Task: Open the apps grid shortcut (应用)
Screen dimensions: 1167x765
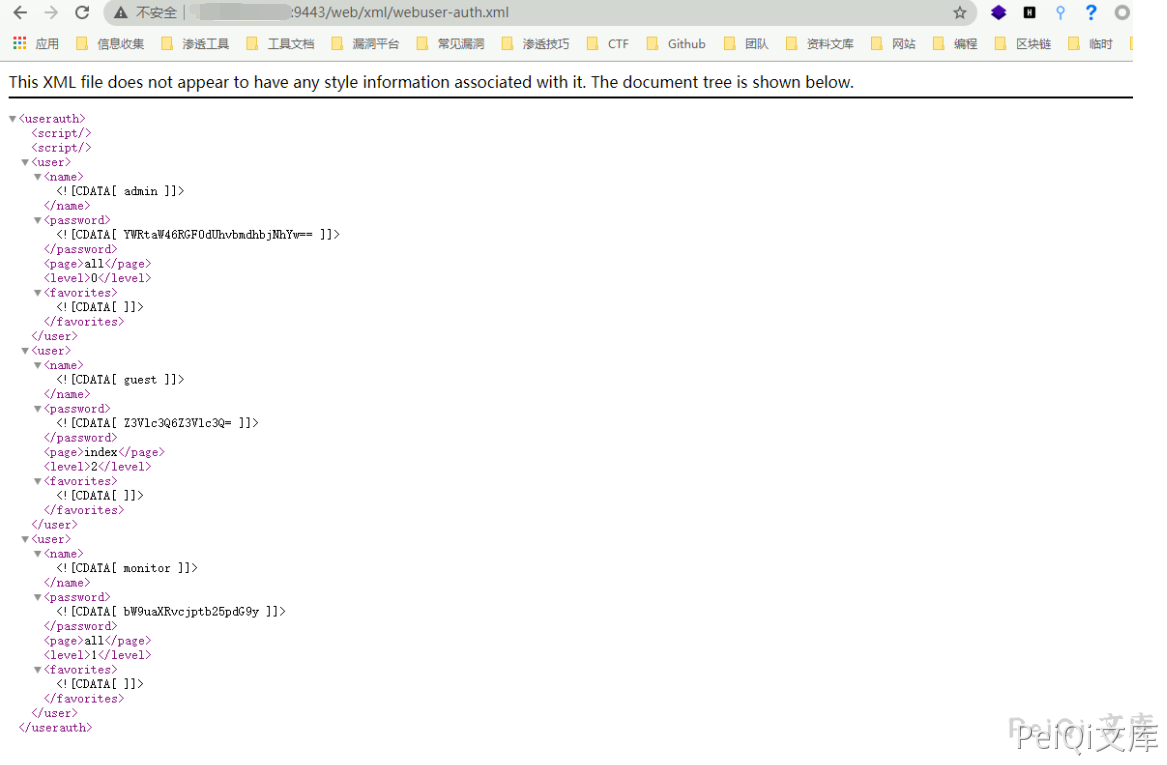Action: [35, 44]
